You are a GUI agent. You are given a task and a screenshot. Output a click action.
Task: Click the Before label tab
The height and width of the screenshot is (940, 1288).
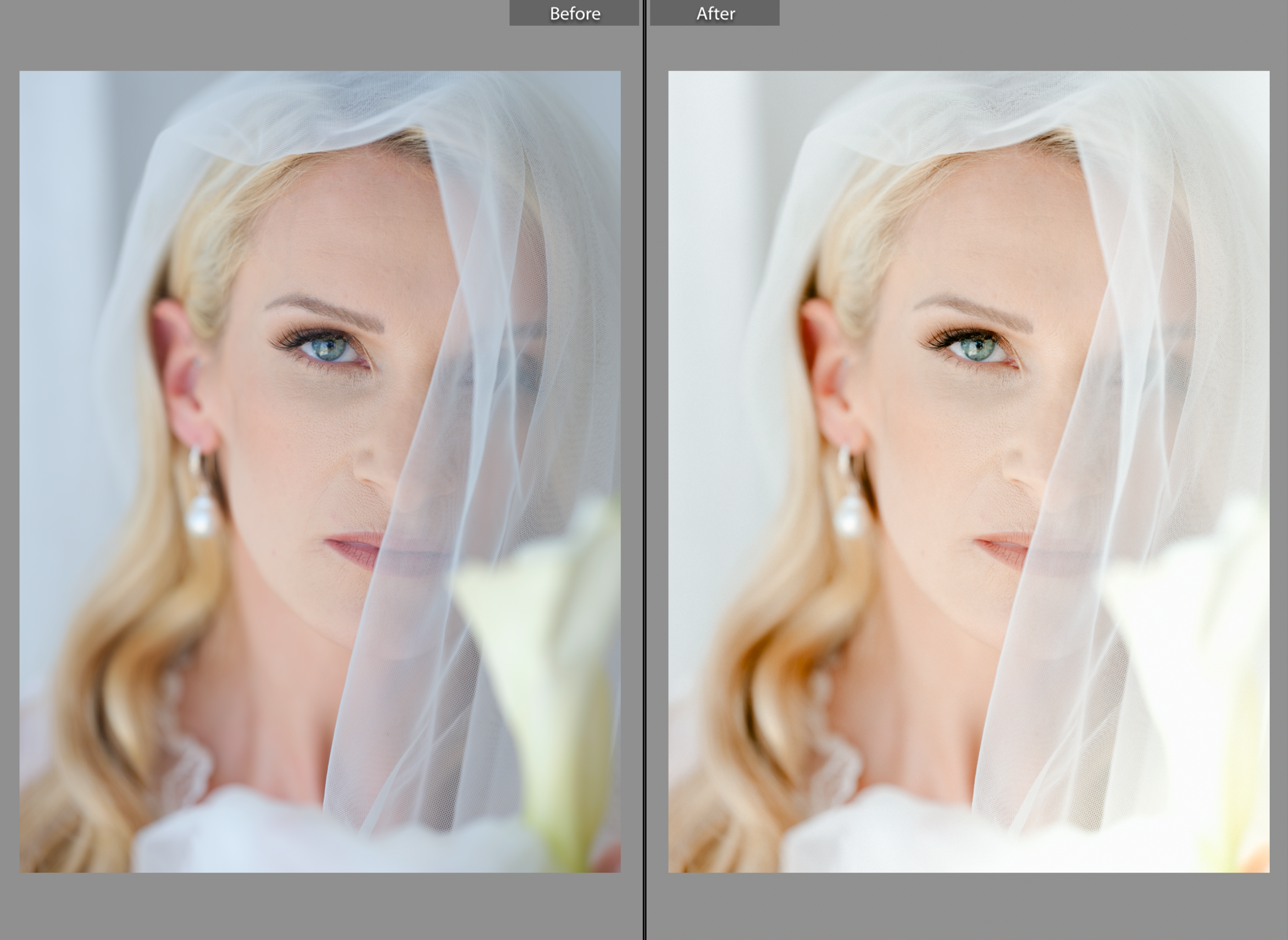(574, 13)
